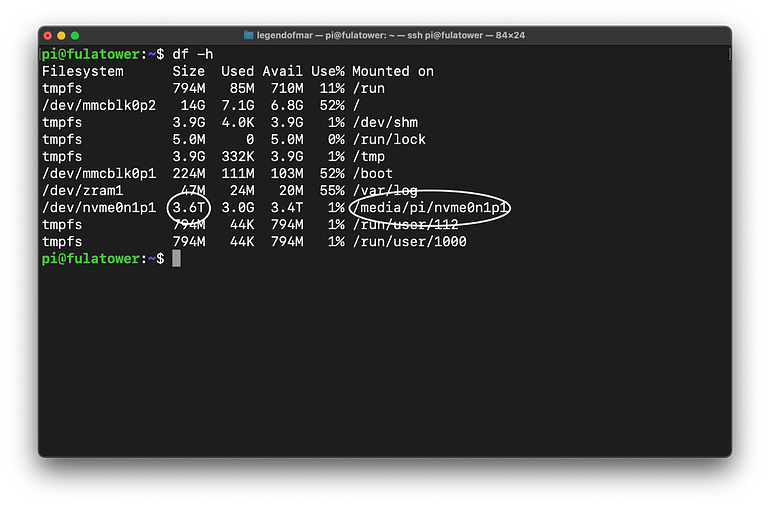770x508 pixels.
Task: Click the '11%' usage value
Action: coord(332,88)
